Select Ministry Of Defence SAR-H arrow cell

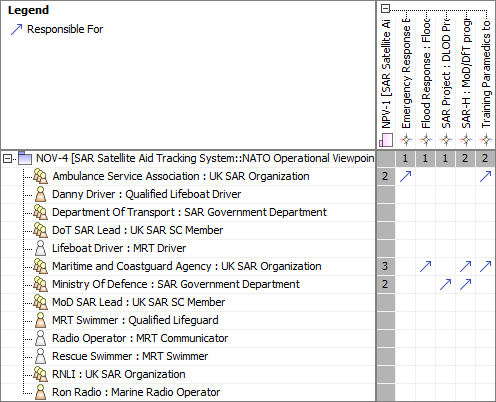pos(465,284)
